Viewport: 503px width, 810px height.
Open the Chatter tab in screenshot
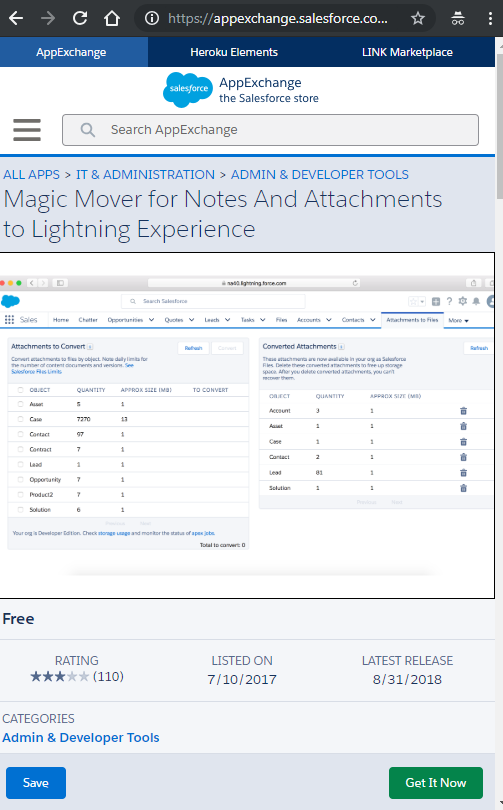click(88, 320)
